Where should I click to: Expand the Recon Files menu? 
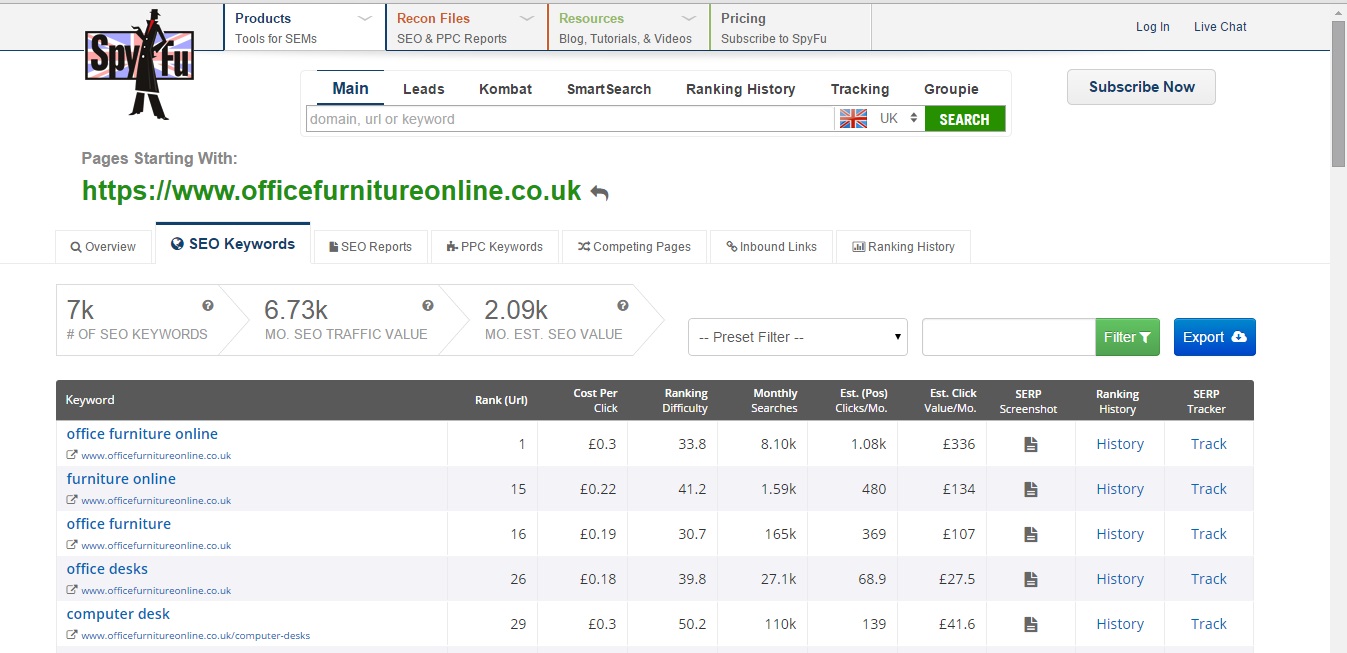click(466, 26)
